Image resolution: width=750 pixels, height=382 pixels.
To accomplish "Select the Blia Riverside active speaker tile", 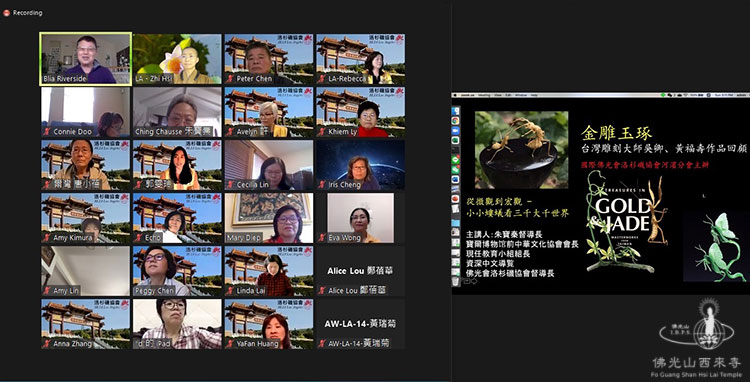I will 86,59.
